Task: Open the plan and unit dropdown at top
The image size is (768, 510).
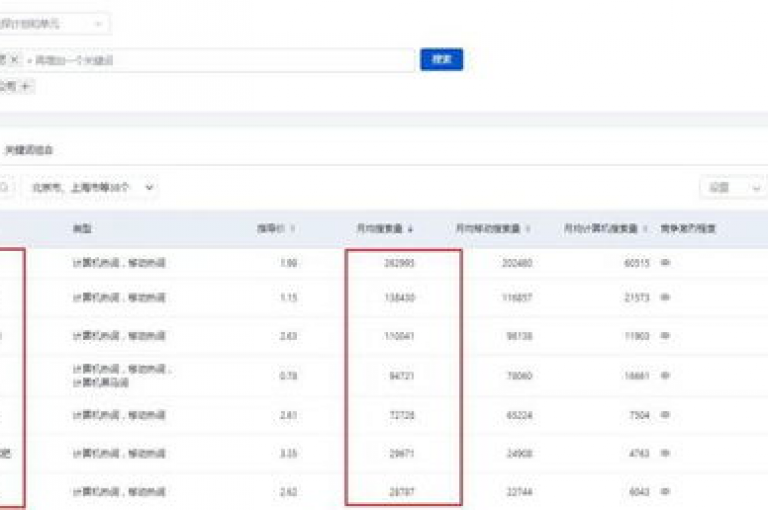Action: 54,24
